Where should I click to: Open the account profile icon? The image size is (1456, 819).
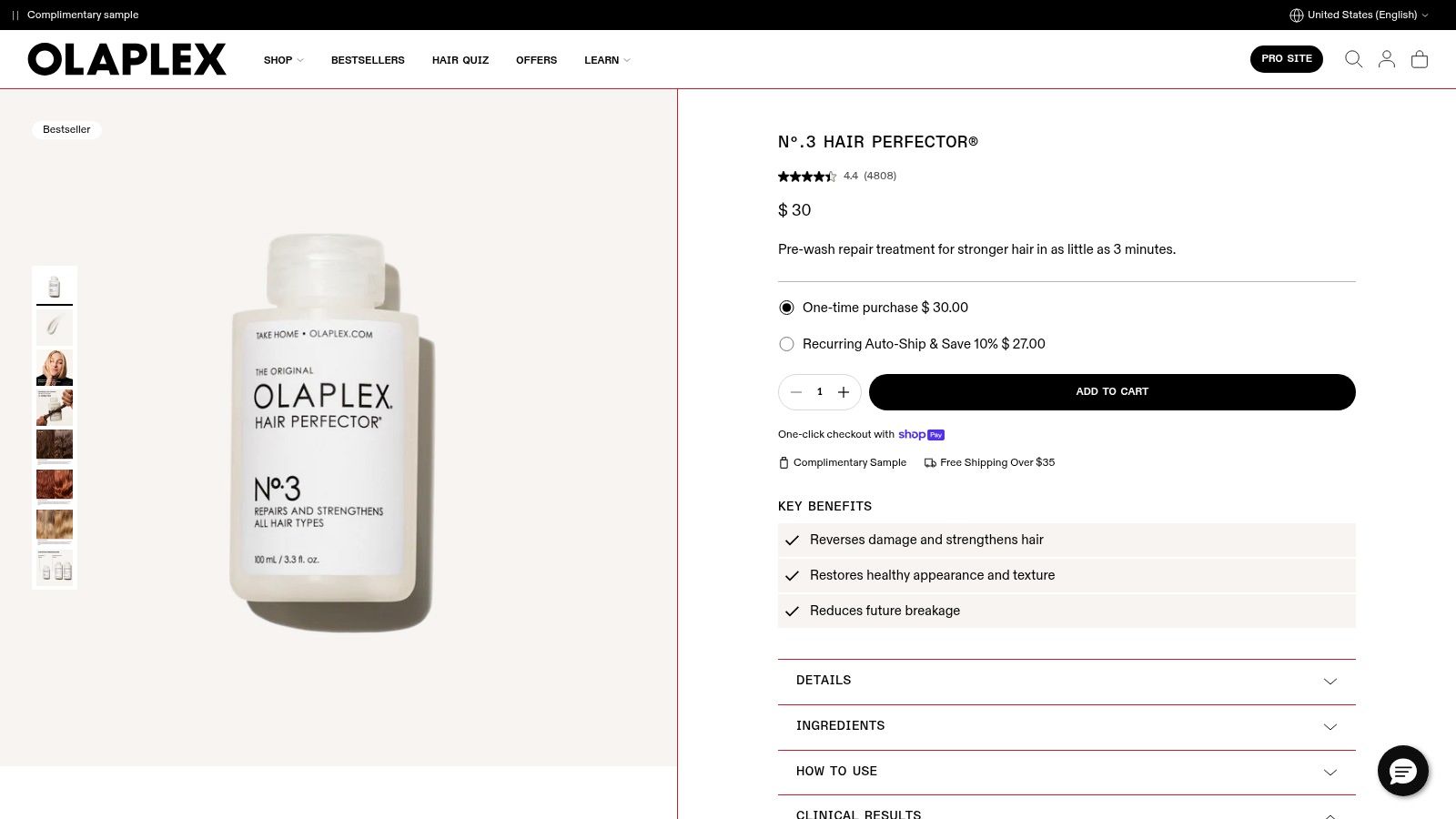(x=1386, y=59)
